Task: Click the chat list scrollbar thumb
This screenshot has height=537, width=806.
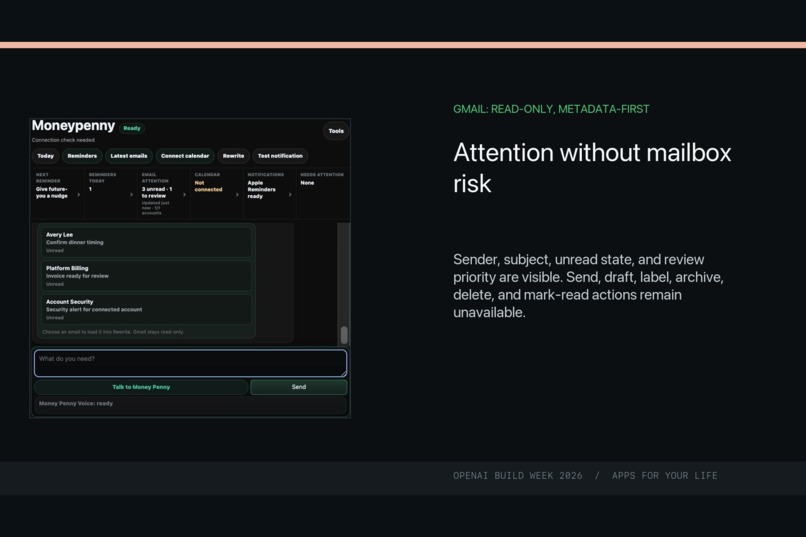Action: pos(344,335)
